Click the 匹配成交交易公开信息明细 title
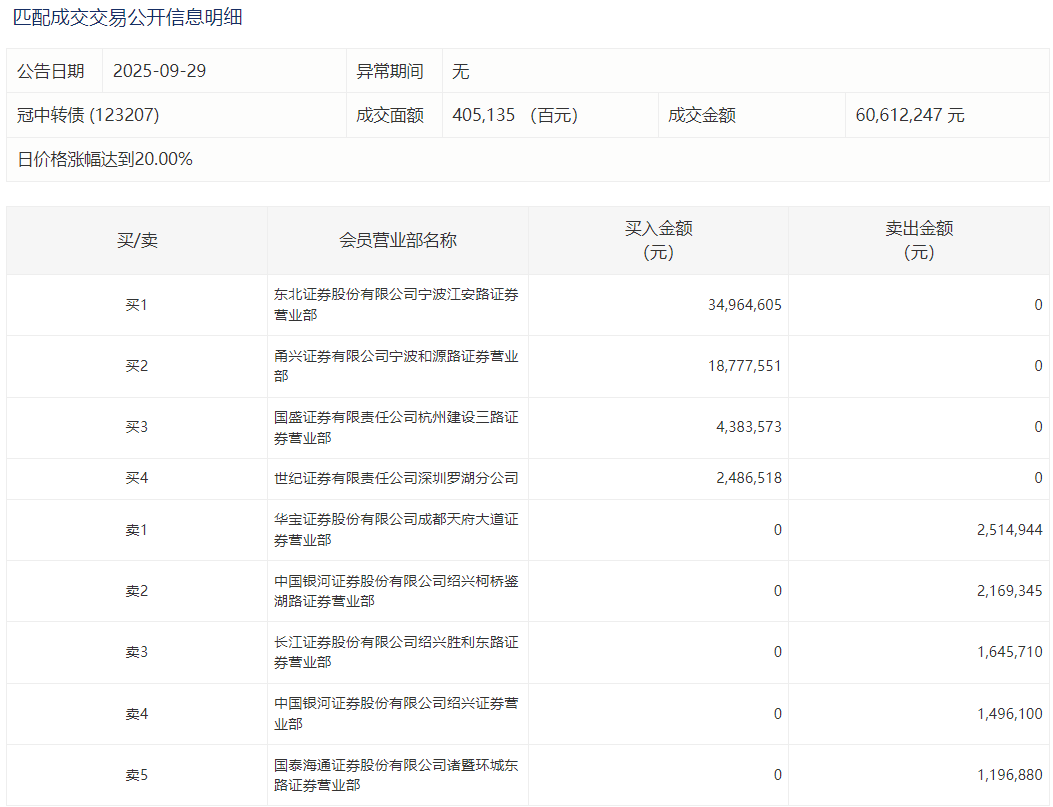The height and width of the screenshot is (807, 1053). [x=128, y=17]
